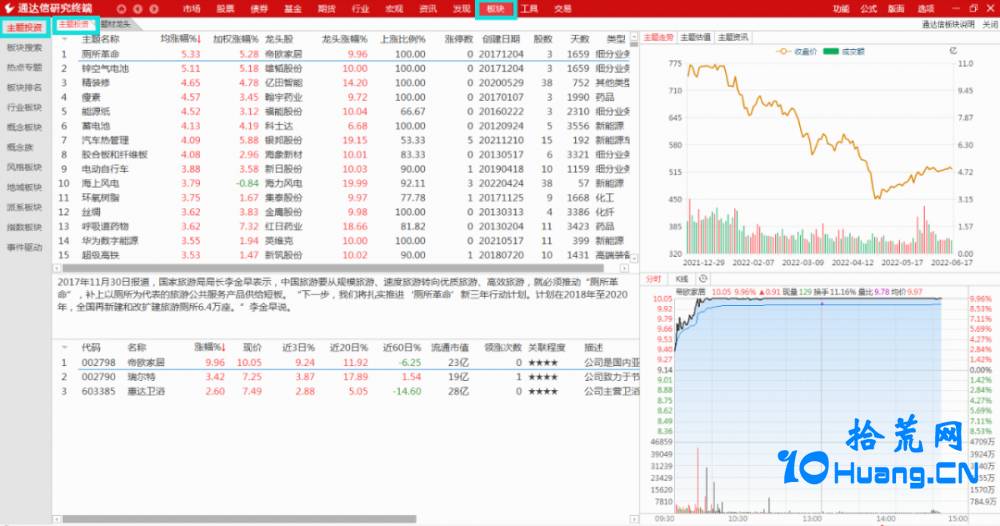Click the 收盘价 legend marker
The image size is (1000, 526).
[x=784, y=51]
